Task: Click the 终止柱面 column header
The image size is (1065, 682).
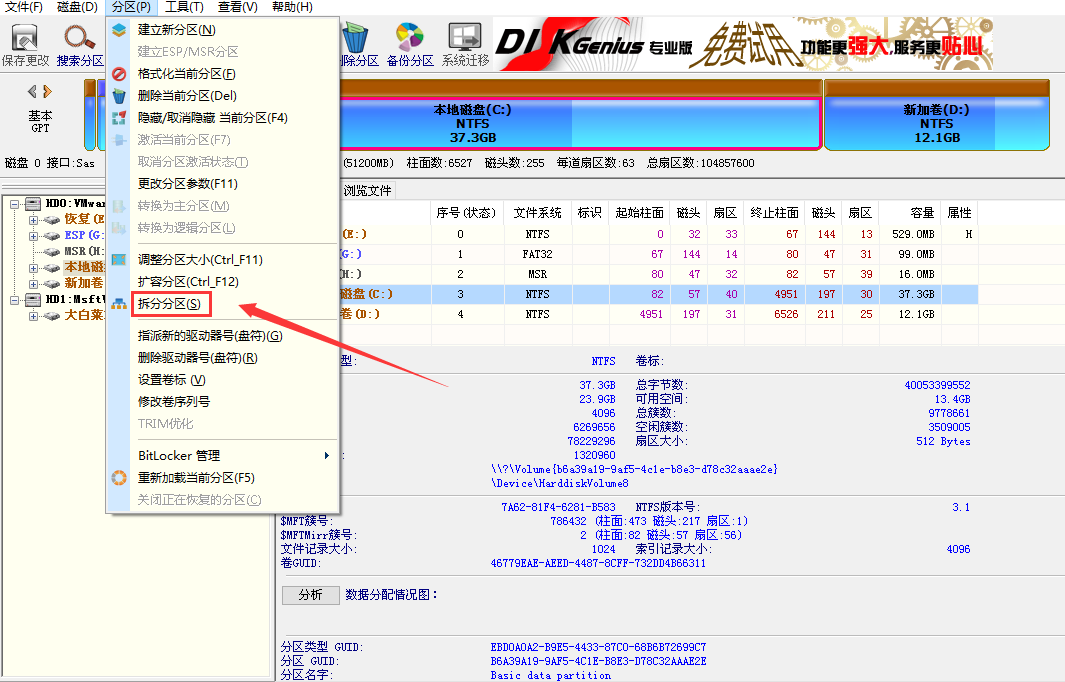Action: point(774,213)
